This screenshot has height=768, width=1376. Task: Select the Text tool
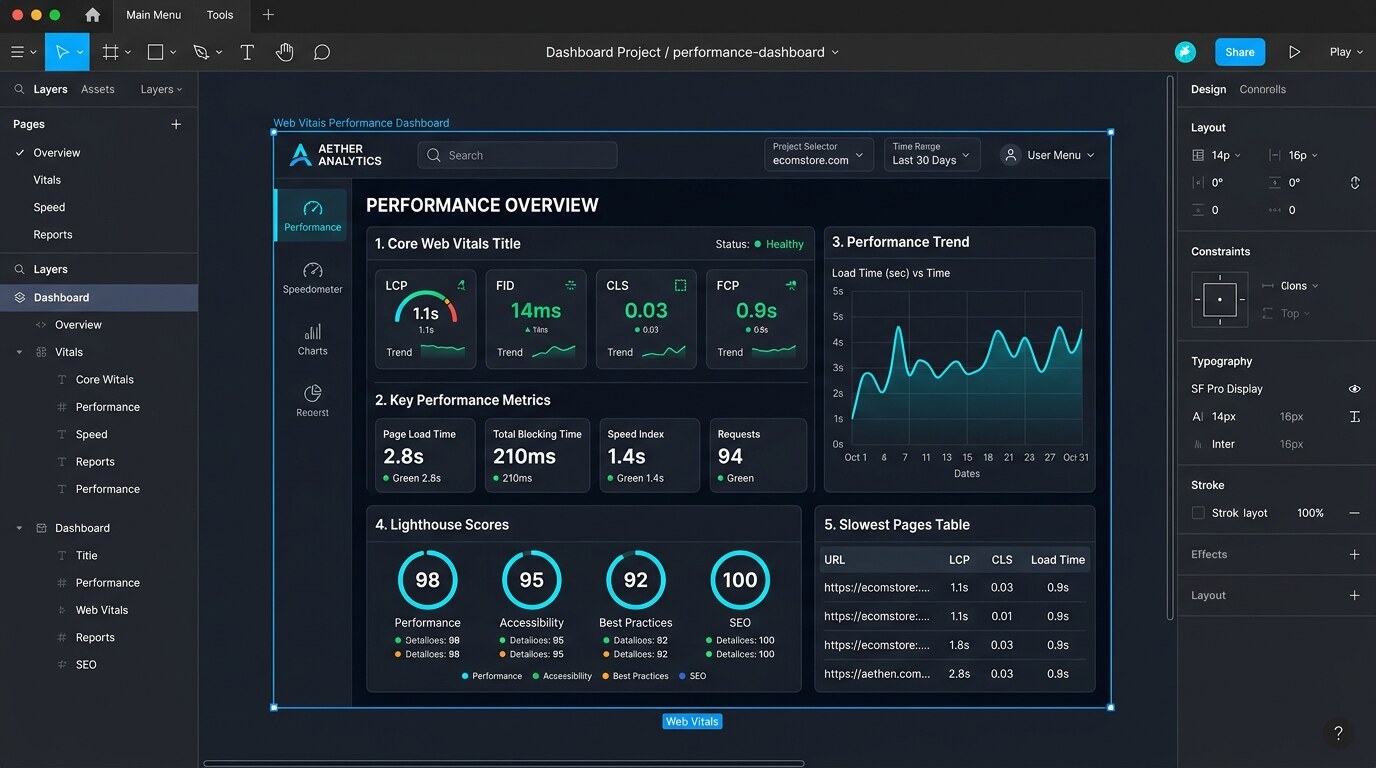click(247, 52)
